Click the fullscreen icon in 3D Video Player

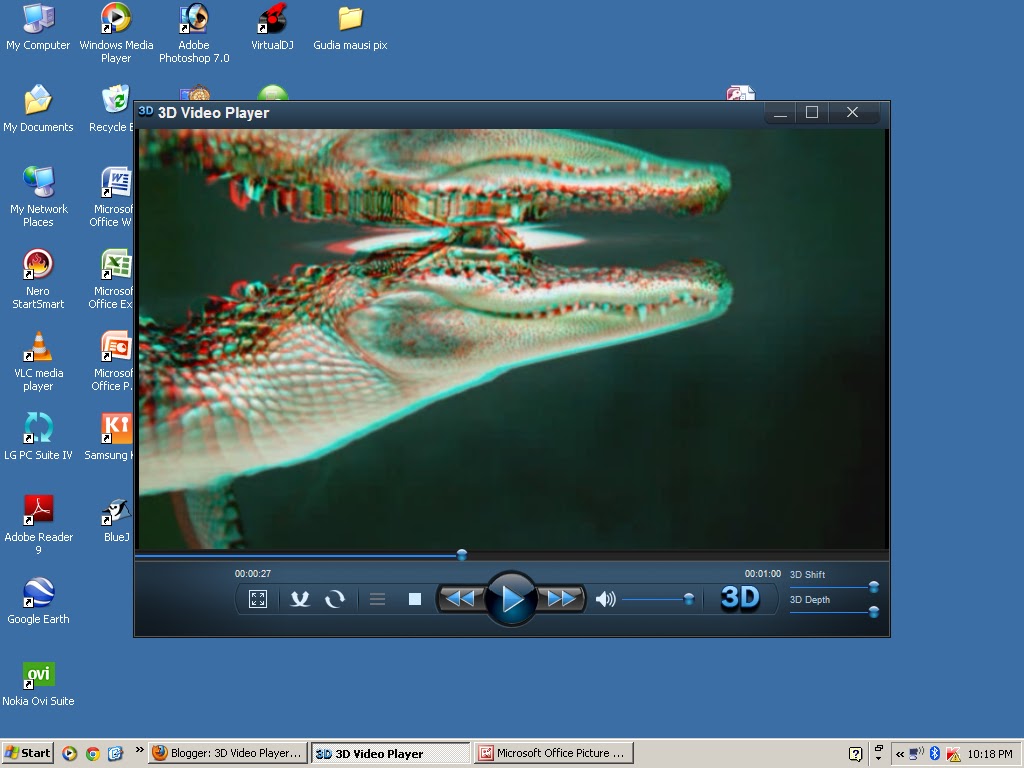pyautogui.click(x=258, y=599)
